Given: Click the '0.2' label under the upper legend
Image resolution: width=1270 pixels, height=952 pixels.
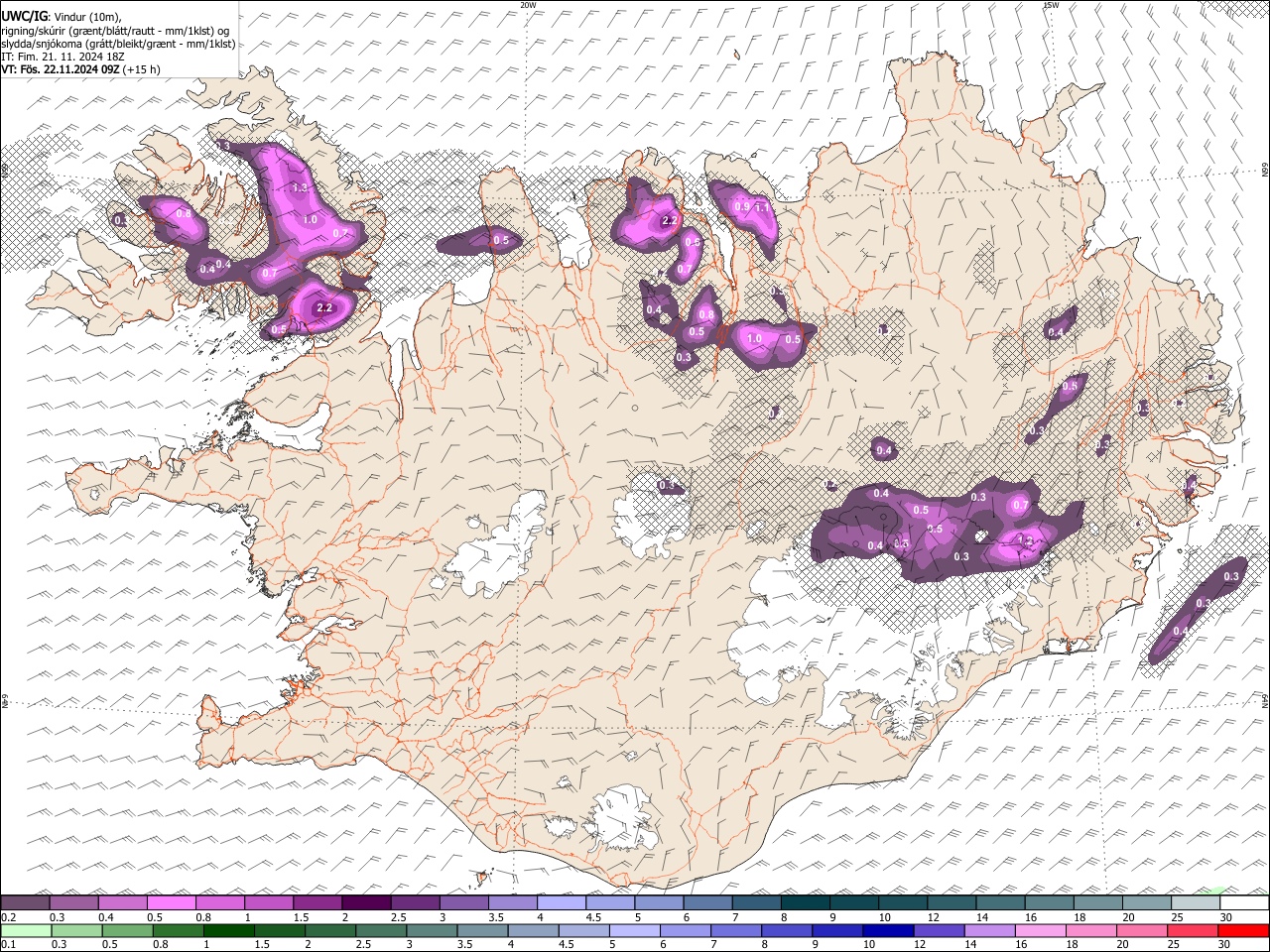Looking at the screenshot, I should (x=7, y=916).
